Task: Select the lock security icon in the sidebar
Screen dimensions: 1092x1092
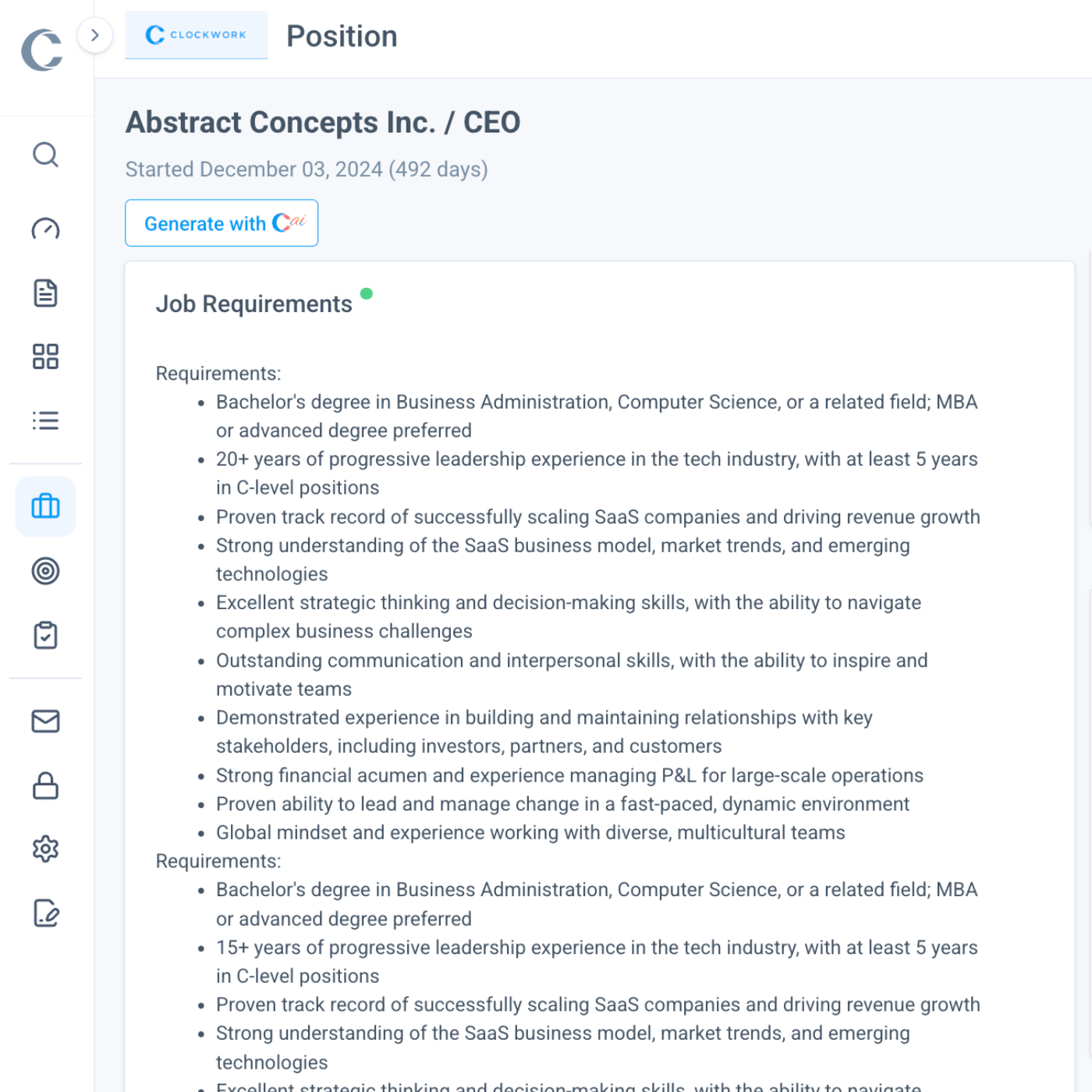Action: coord(45,785)
